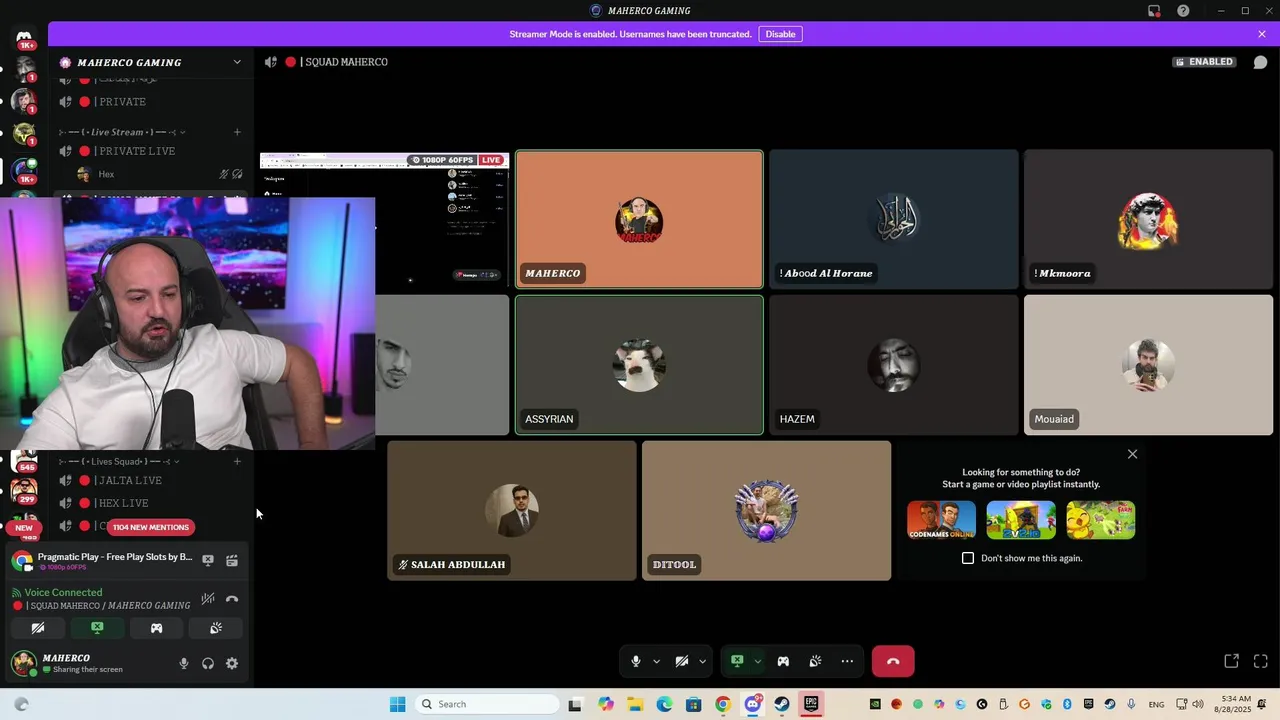The image size is (1280, 720).
Task: Mute microphone in the call control bar
Action: click(636, 661)
